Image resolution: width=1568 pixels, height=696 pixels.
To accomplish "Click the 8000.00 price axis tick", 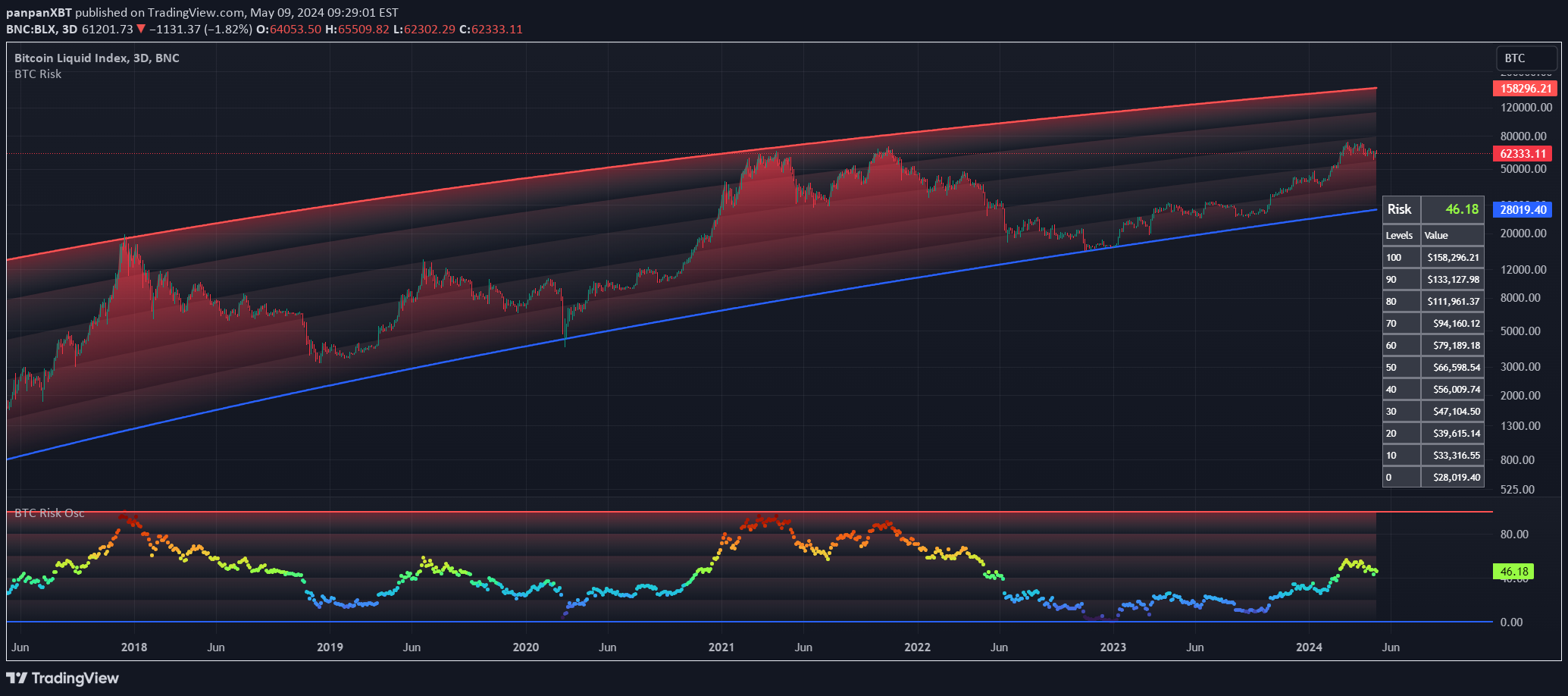I will tap(1521, 298).
